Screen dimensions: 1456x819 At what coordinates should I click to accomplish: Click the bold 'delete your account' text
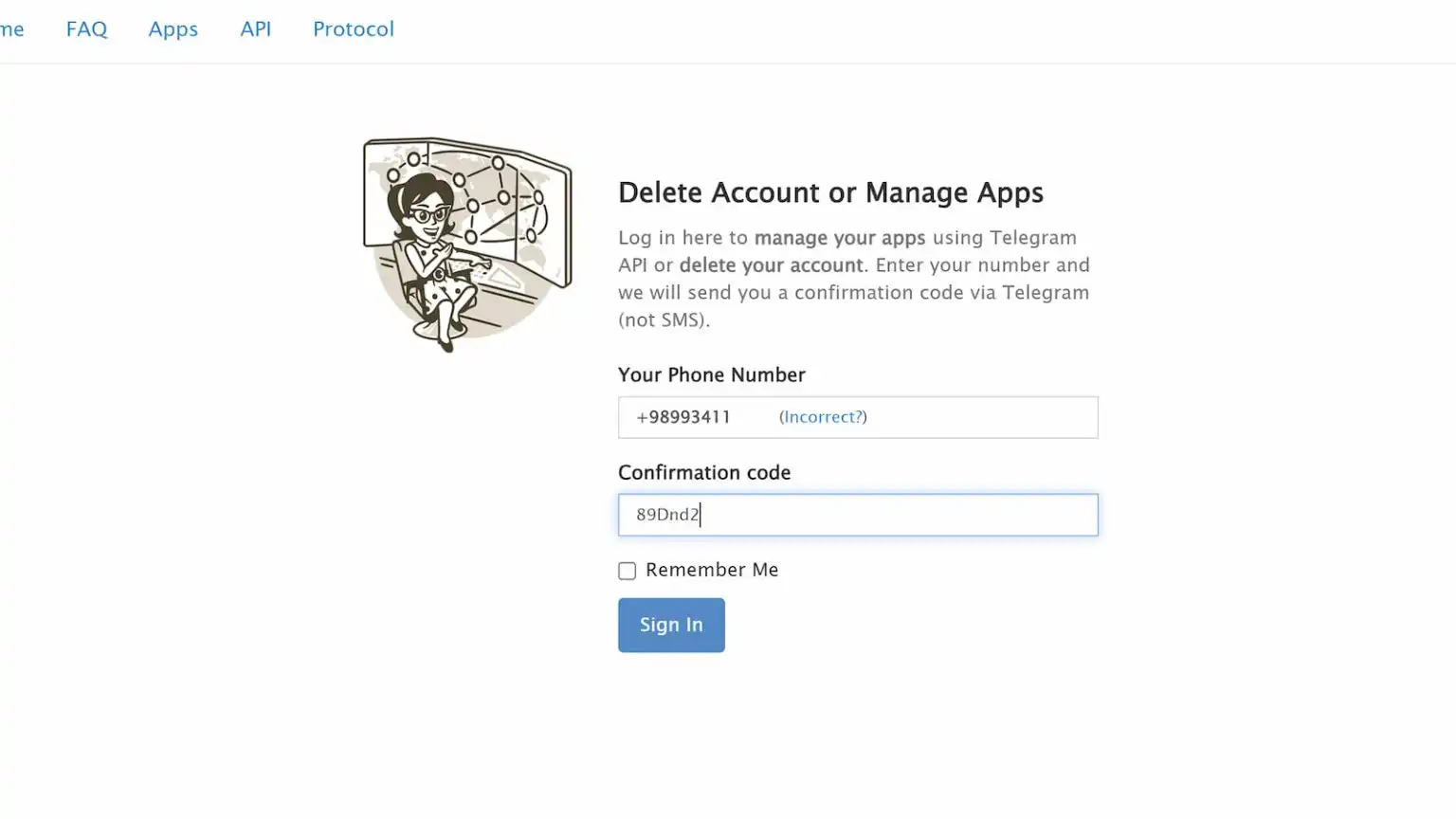(771, 265)
